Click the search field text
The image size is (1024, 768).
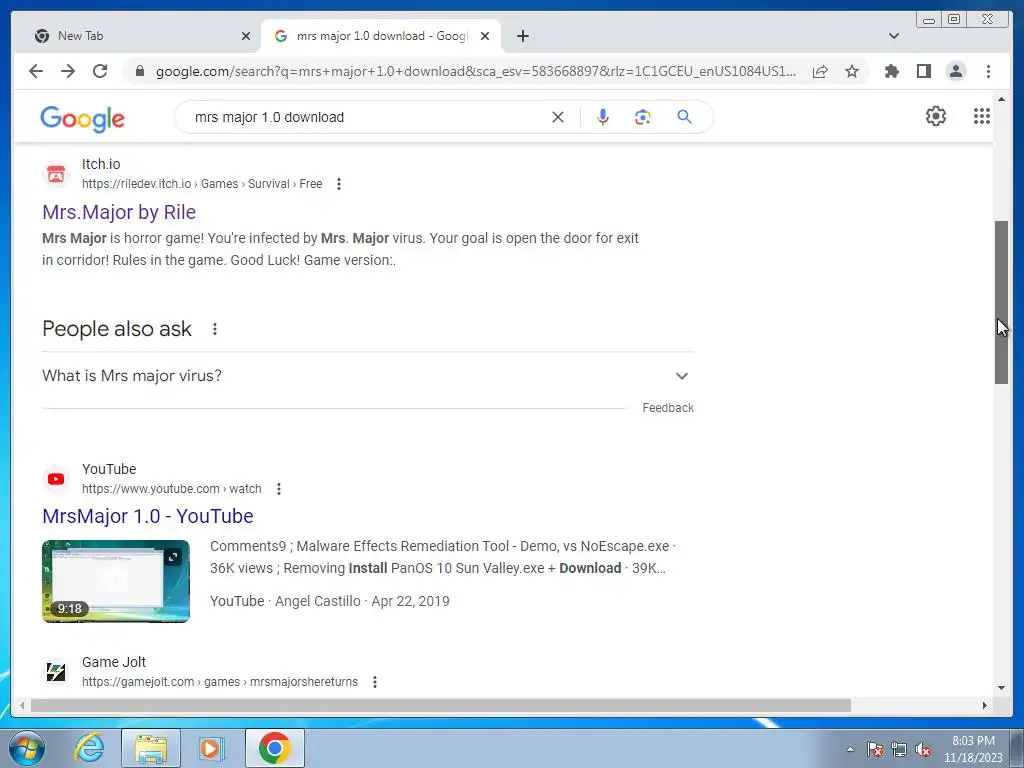point(269,117)
